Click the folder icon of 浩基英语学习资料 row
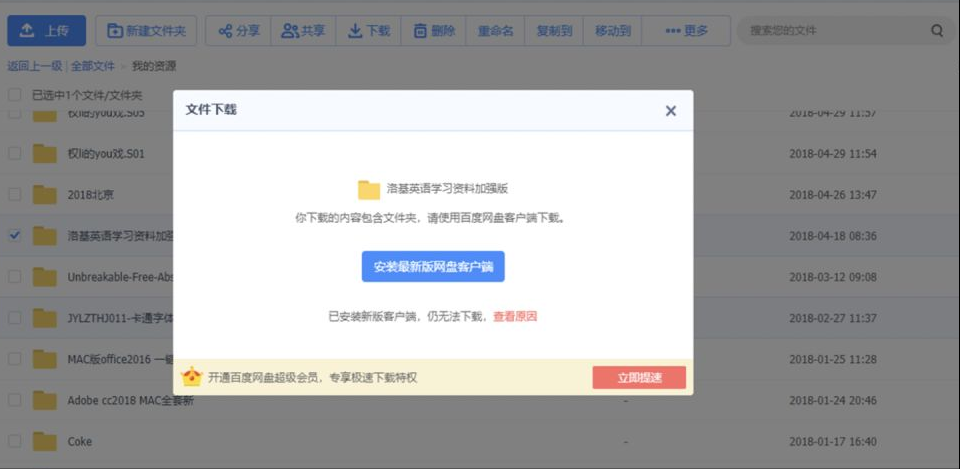This screenshot has height=469, width=960. [x=45, y=236]
